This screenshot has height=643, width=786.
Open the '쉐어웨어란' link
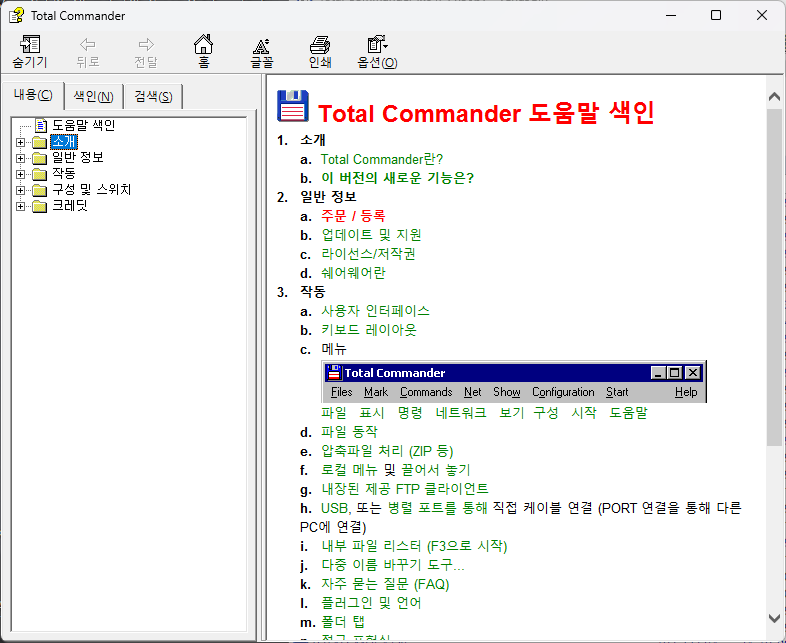(x=353, y=273)
